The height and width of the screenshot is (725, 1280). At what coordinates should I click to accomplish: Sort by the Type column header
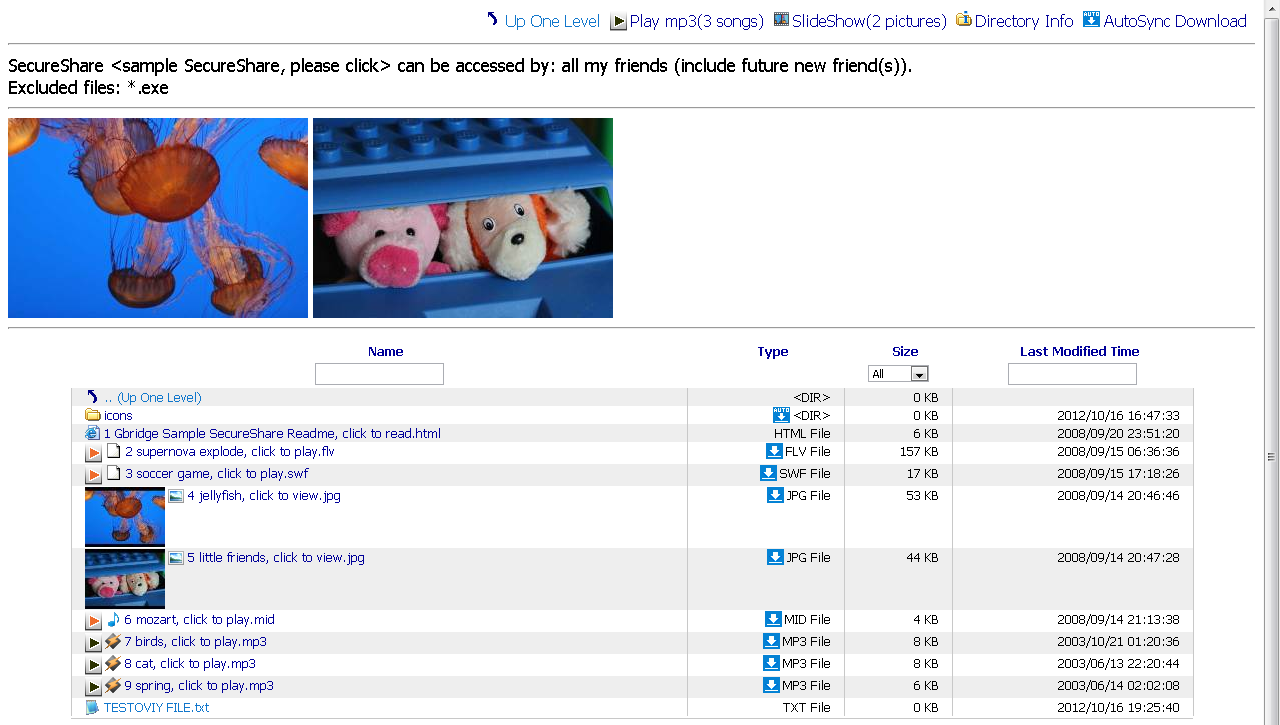click(x=773, y=351)
